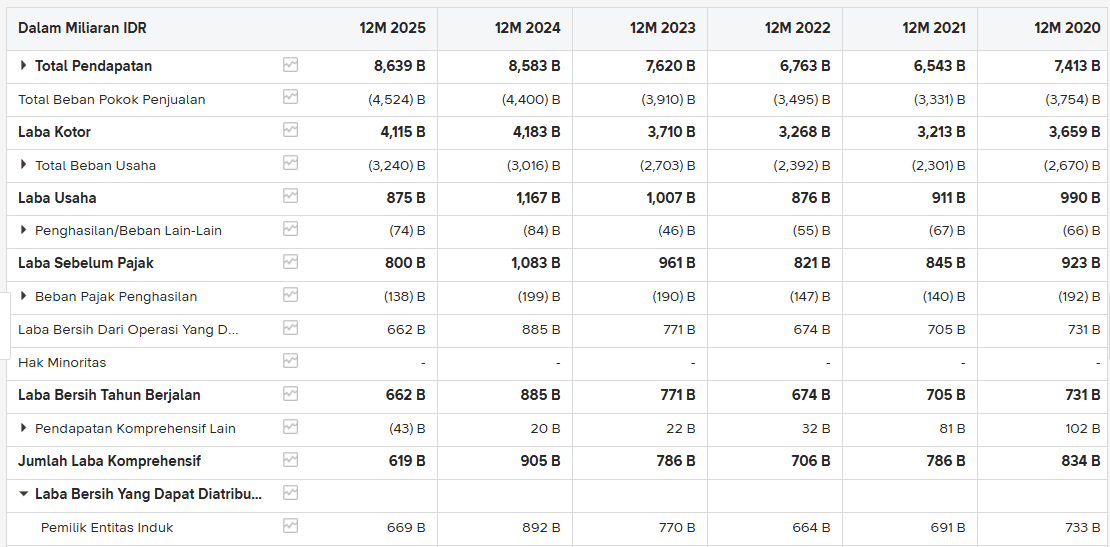Image resolution: width=1110 pixels, height=547 pixels.
Task: Open chart icon for Laba Bersih Dari Operasi
Action: pos(290,328)
